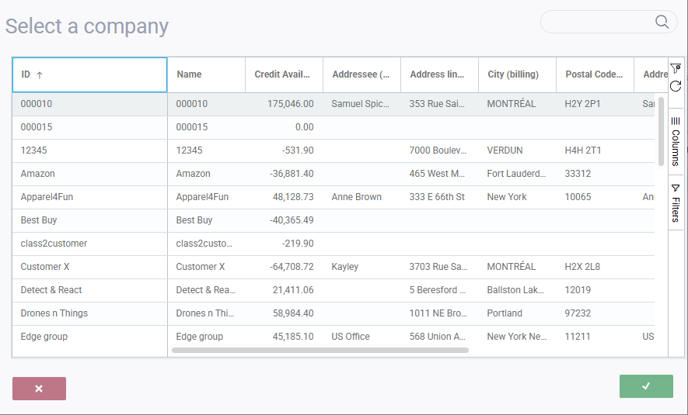Click credit value 48,128.73

coord(293,197)
